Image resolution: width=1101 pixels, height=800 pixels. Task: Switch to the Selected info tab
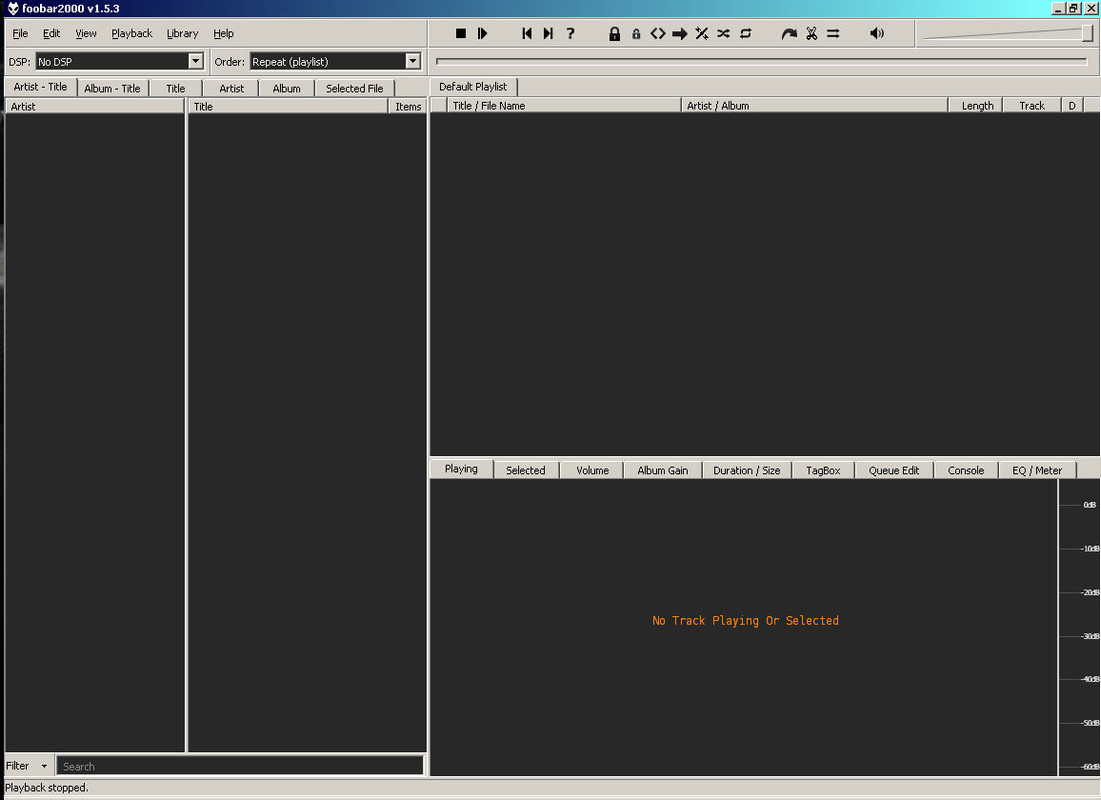(x=525, y=471)
